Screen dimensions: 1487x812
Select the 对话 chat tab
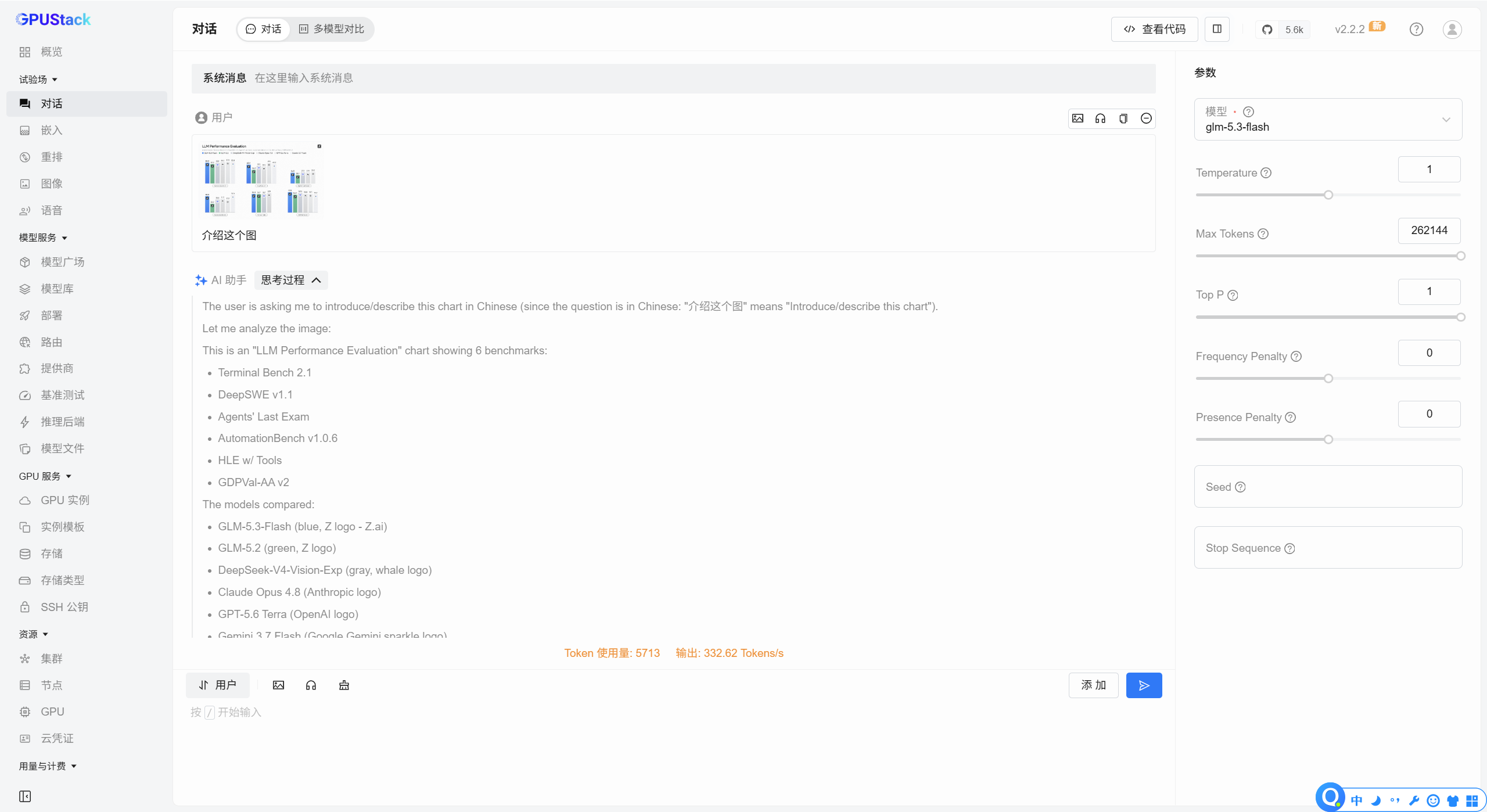pos(264,29)
